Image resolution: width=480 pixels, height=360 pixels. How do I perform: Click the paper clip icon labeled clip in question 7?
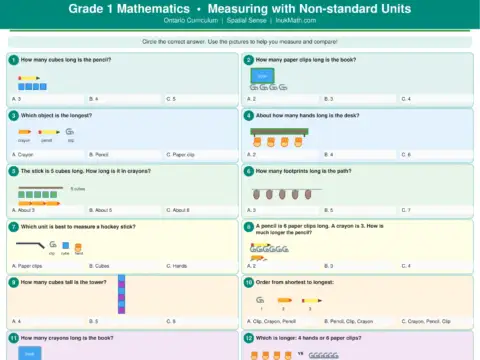pyautogui.click(x=53, y=245)
